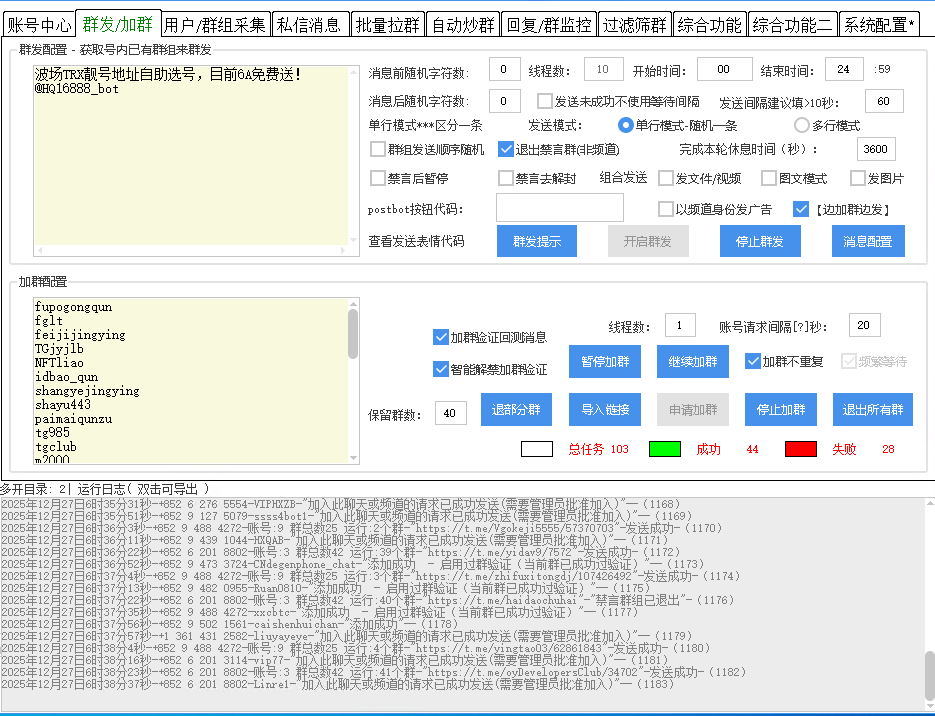935x716 pixels.
Task: Toggle the 边加群边发 checkbox
Action: point(800,210)
